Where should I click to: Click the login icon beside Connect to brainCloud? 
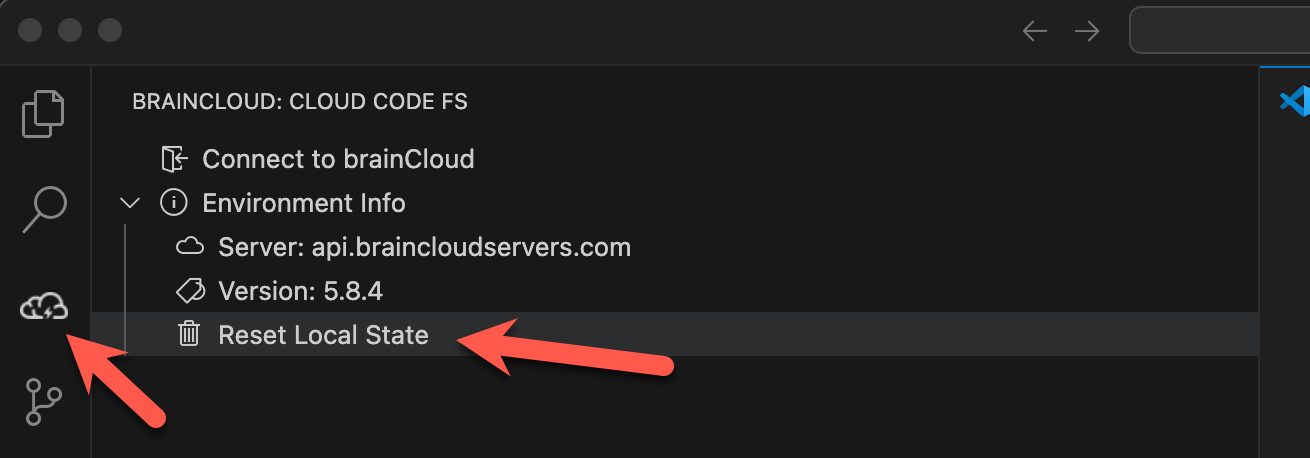tap(174, 159)
